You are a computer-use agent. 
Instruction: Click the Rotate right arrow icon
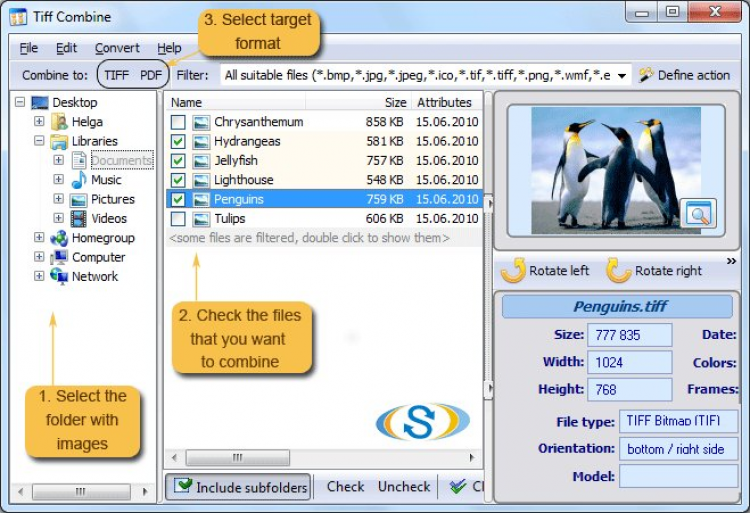[619, 270]
